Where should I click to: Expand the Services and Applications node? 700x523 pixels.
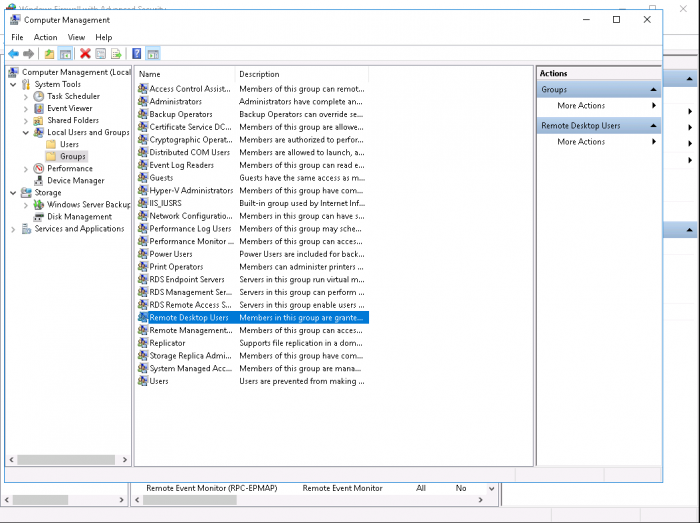(13, 229)
